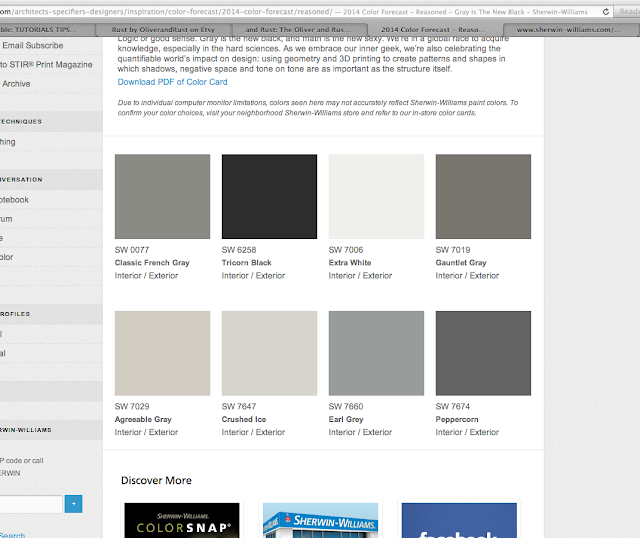Image resolution: width=640 pixels, height=538 pixels.
Task: Click the sidebar link ending in 'olor'
Action: pyautogui.click(x=7, y=257)
